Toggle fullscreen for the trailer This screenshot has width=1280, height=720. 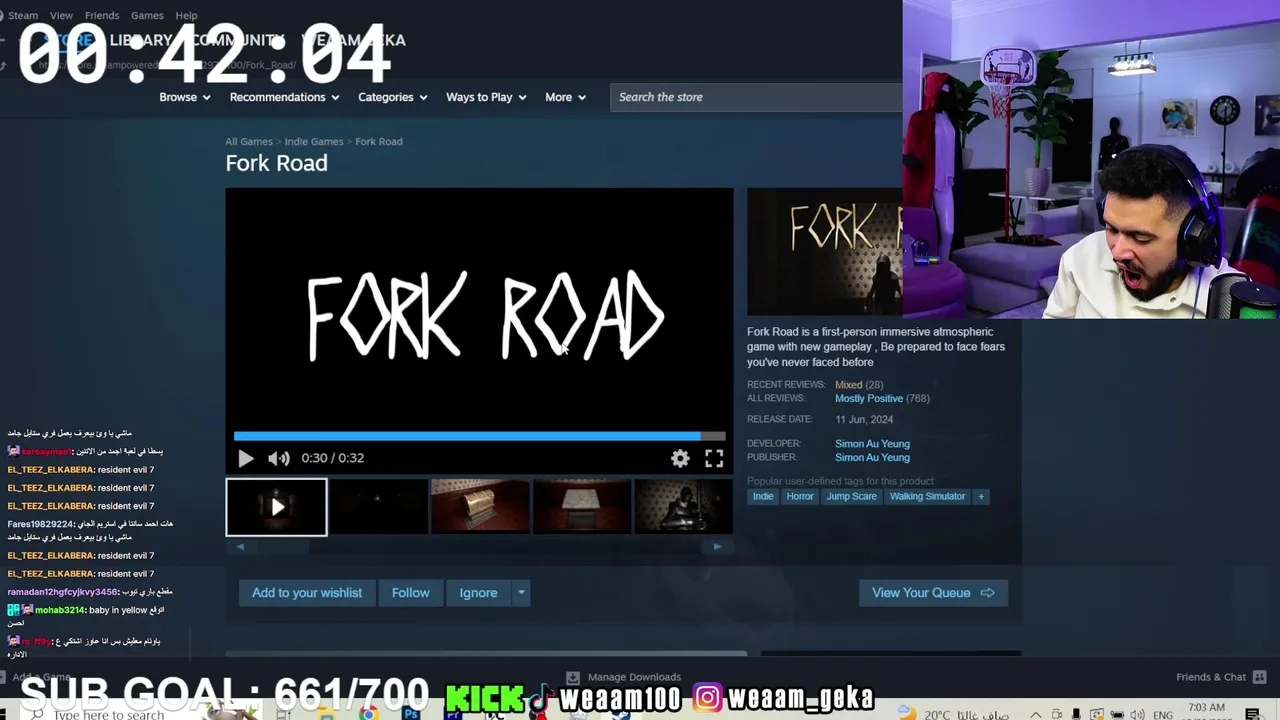pos(714,458)
